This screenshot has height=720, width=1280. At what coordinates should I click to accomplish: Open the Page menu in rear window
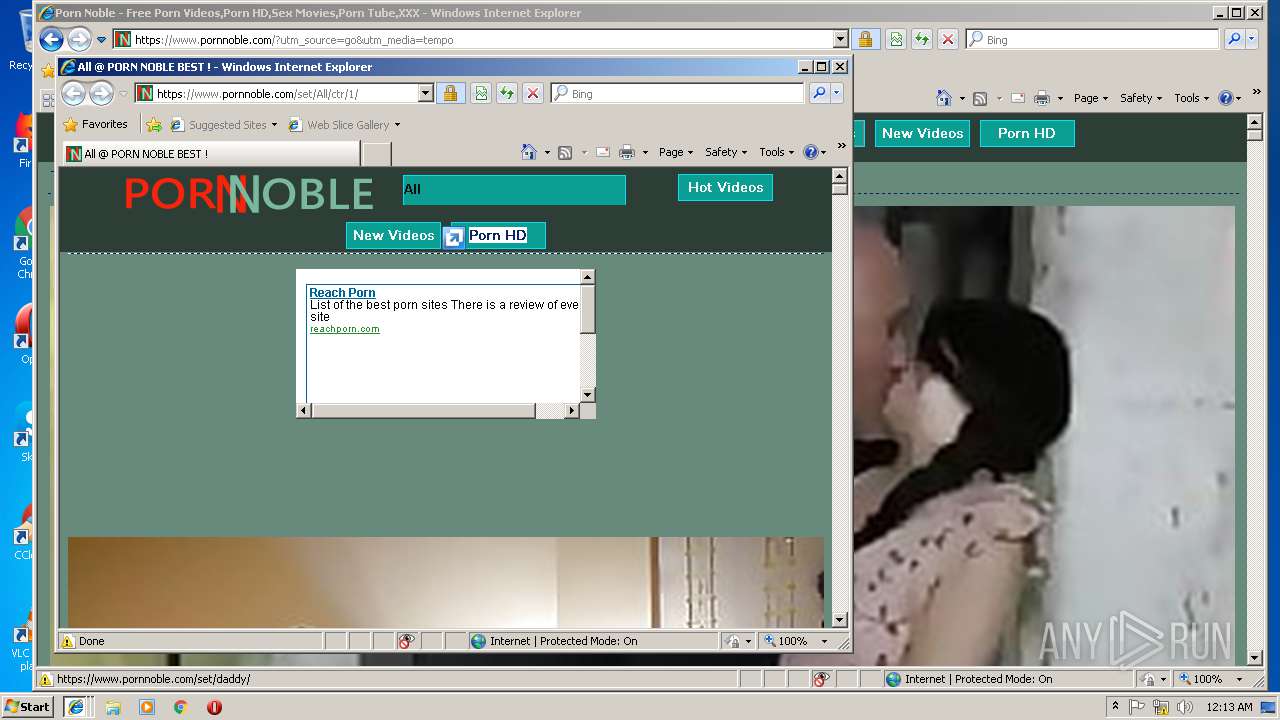pyautogui.click(x=1091, y=98)
